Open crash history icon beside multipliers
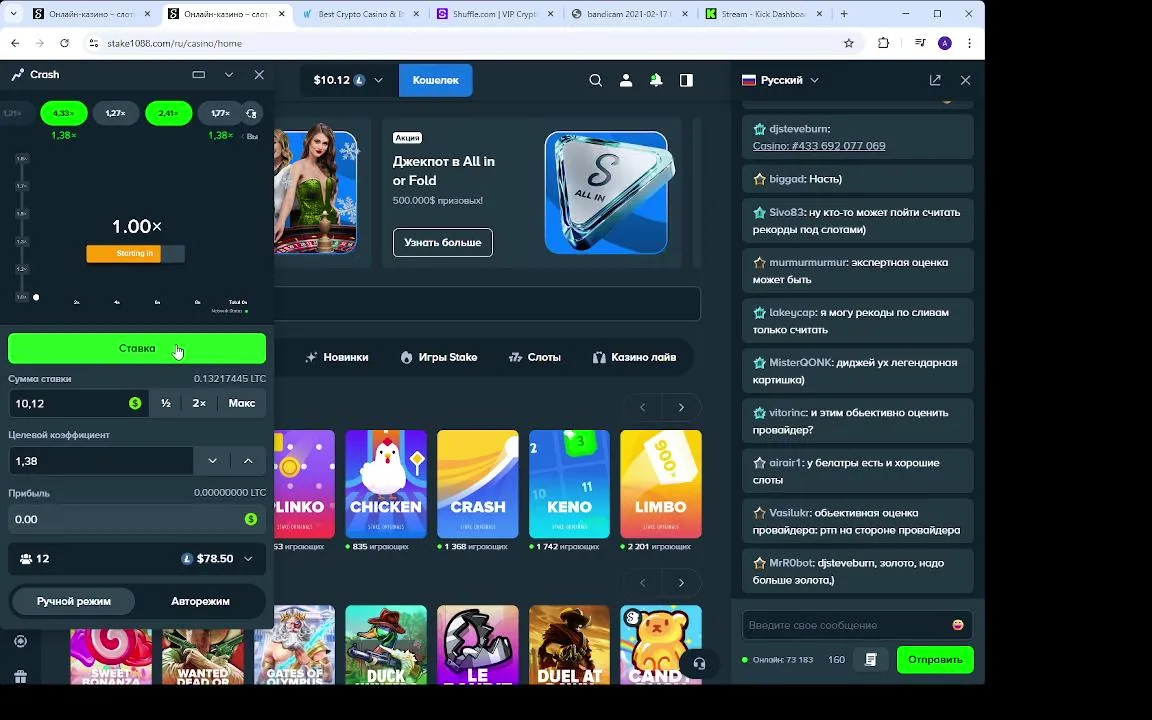The width and height of the screenshot is (1152, 720). [251, 113]
